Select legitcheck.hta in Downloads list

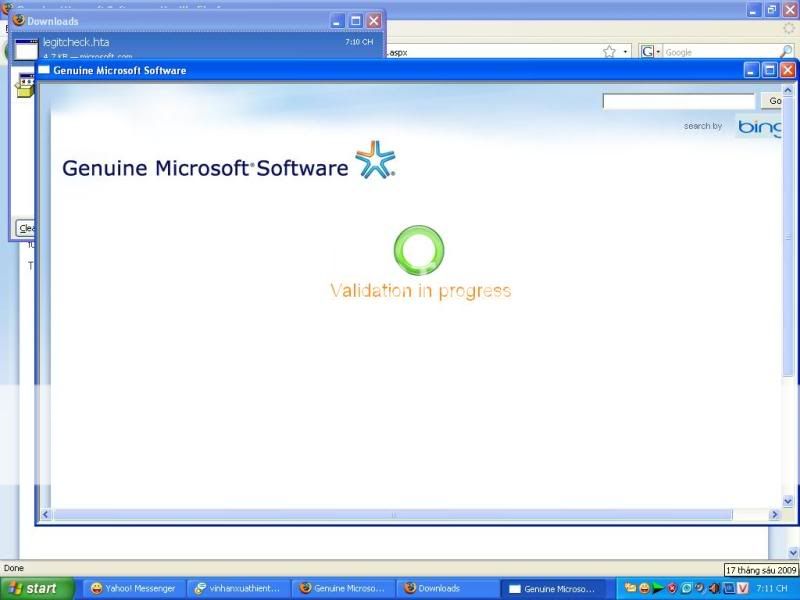pos(196,47)
